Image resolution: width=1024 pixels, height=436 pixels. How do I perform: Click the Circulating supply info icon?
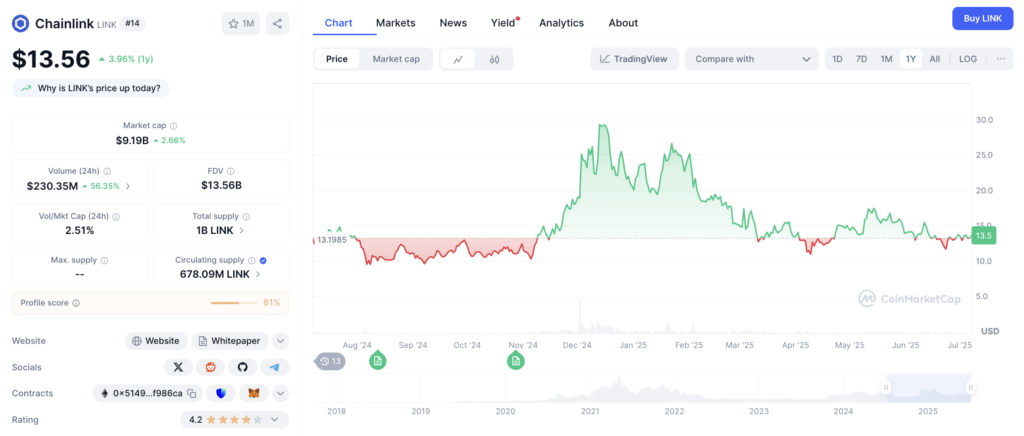tap(251, 260)
